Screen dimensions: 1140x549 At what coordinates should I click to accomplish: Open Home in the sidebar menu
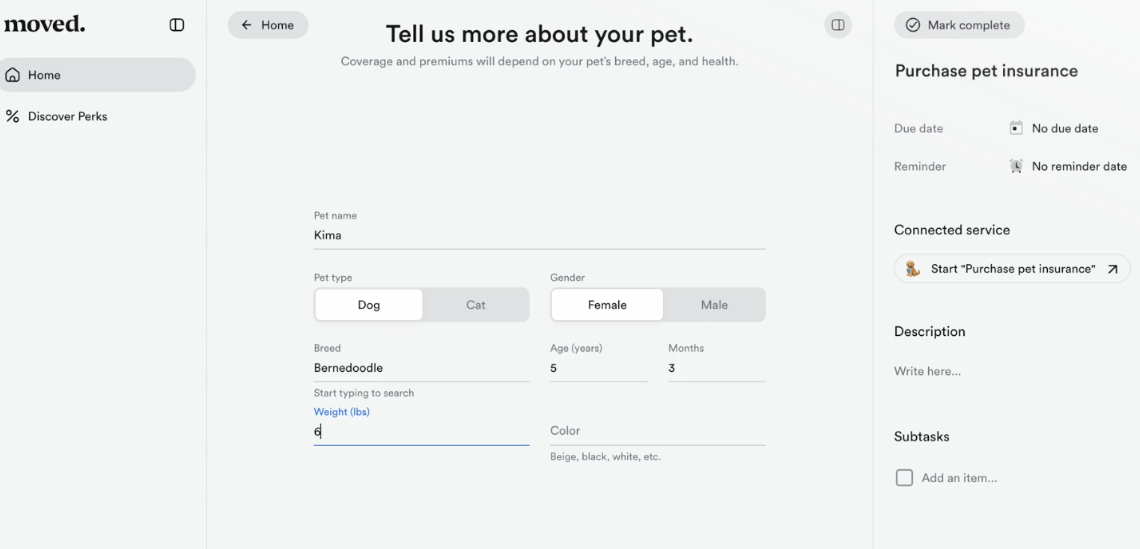(x=97, y=75)
